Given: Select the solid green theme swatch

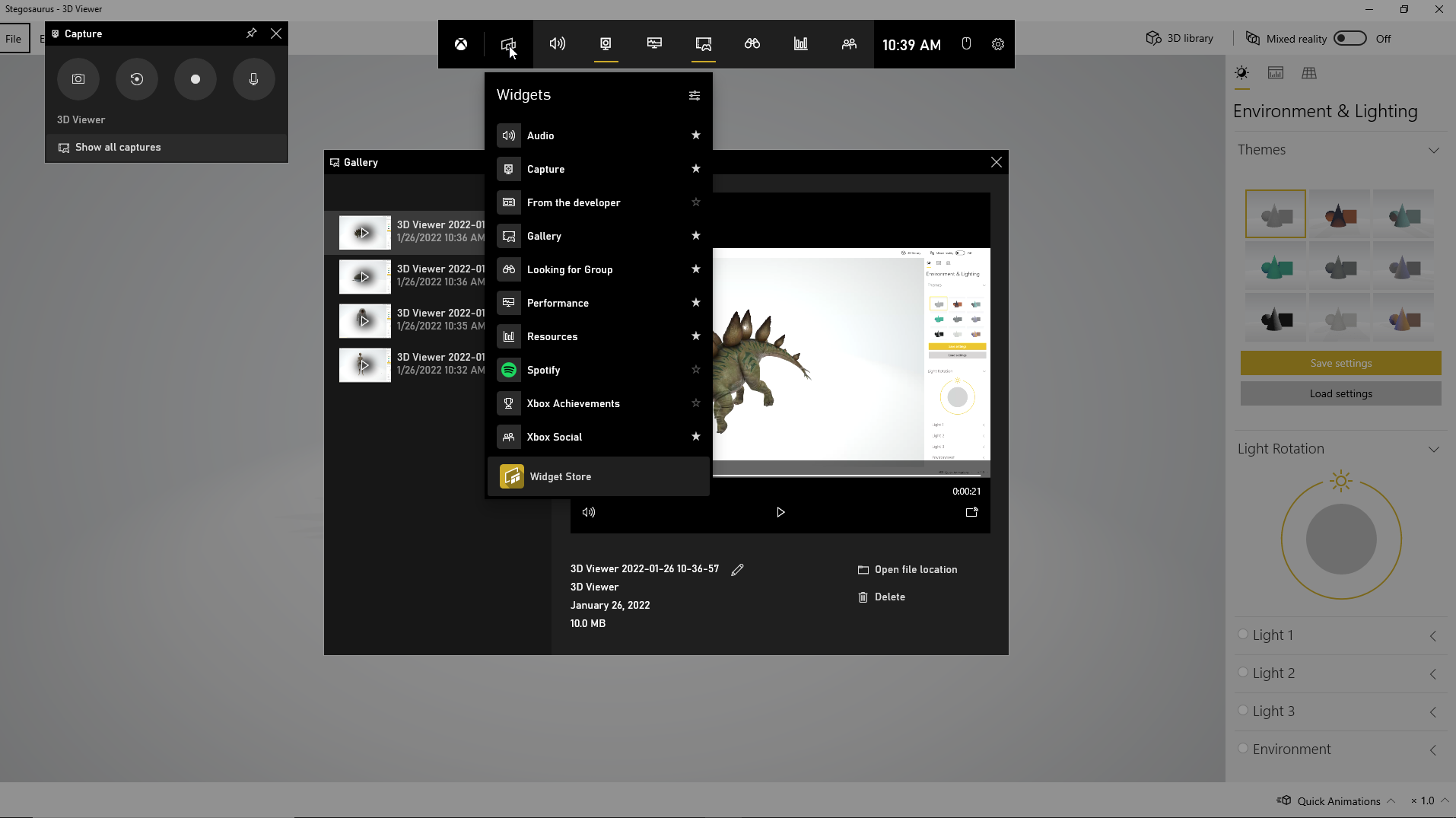Looking at the screenshot, I should 1276,267.
